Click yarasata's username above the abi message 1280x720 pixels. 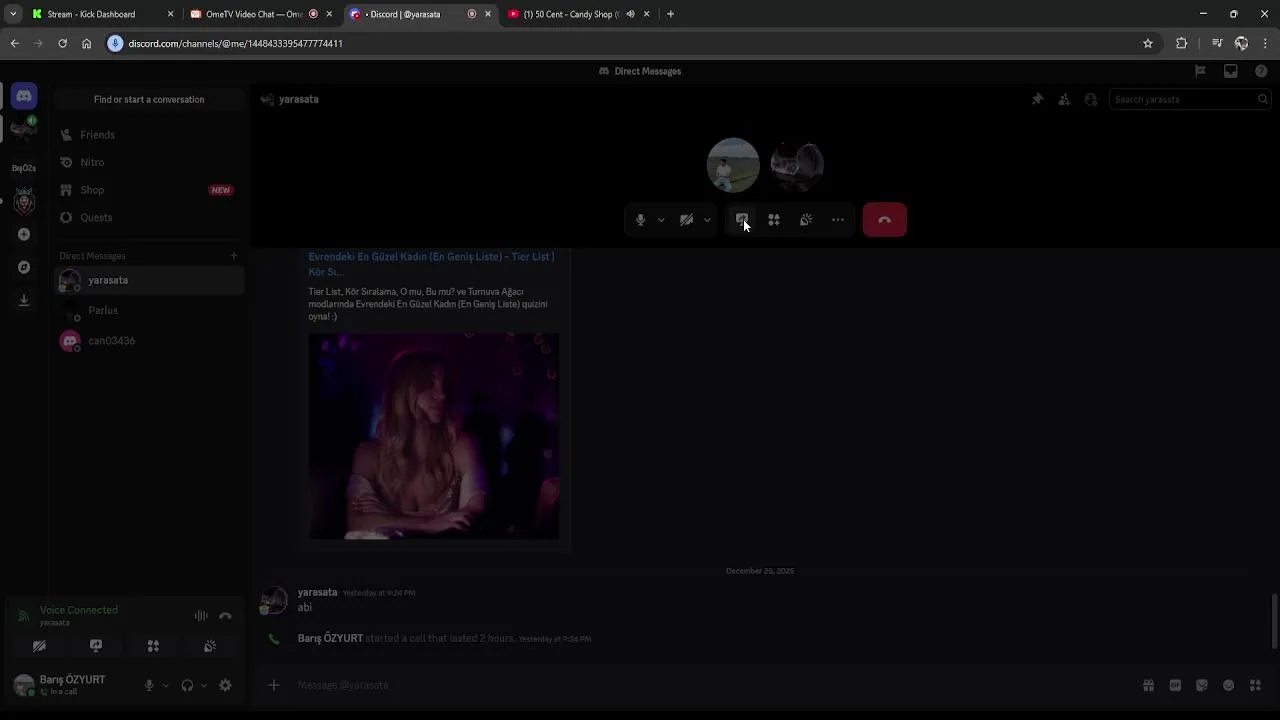(x=317, y=592)
